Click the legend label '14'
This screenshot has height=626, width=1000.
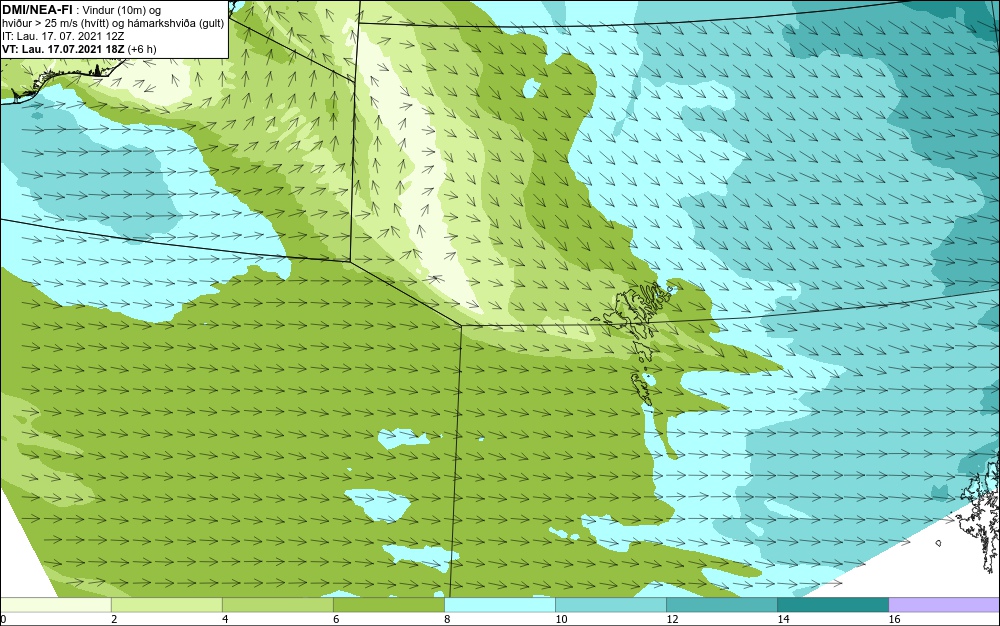[783, 619]
